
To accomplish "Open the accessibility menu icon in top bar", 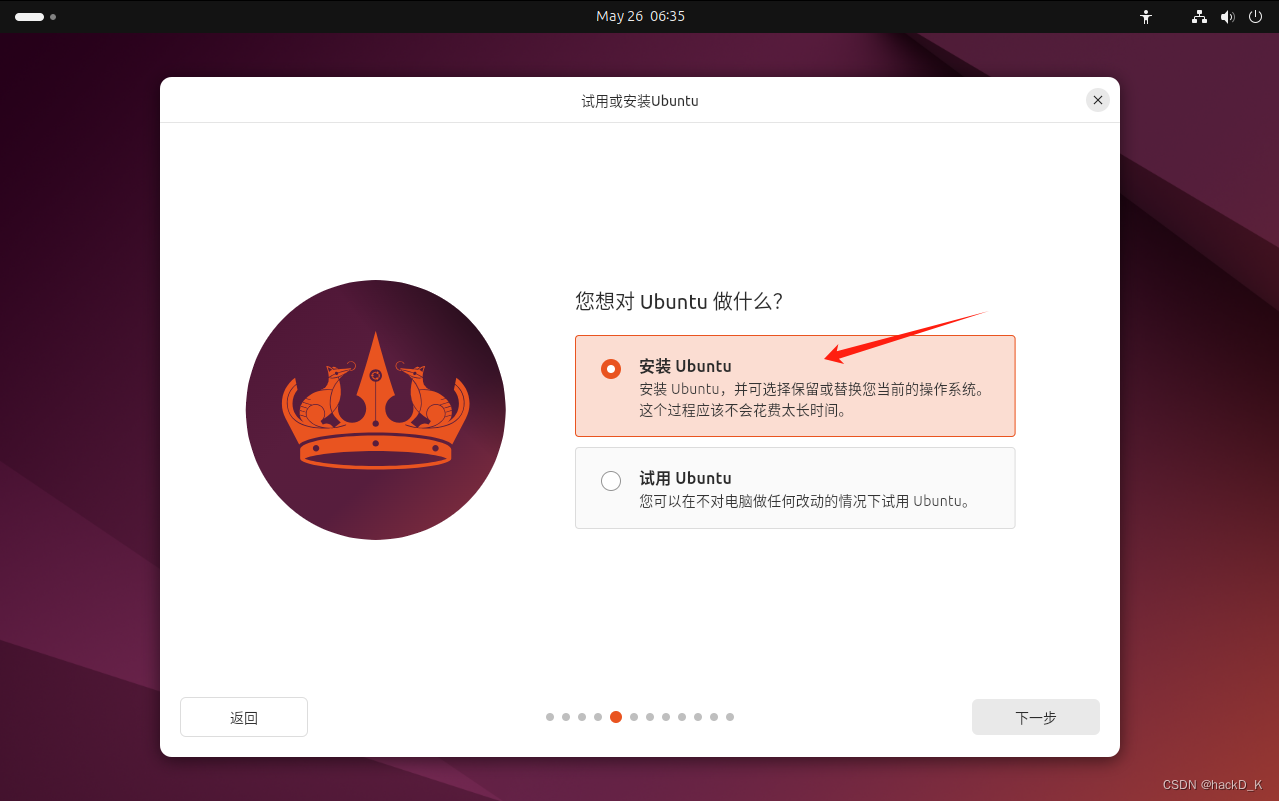I will click(x=1146, y=17).
